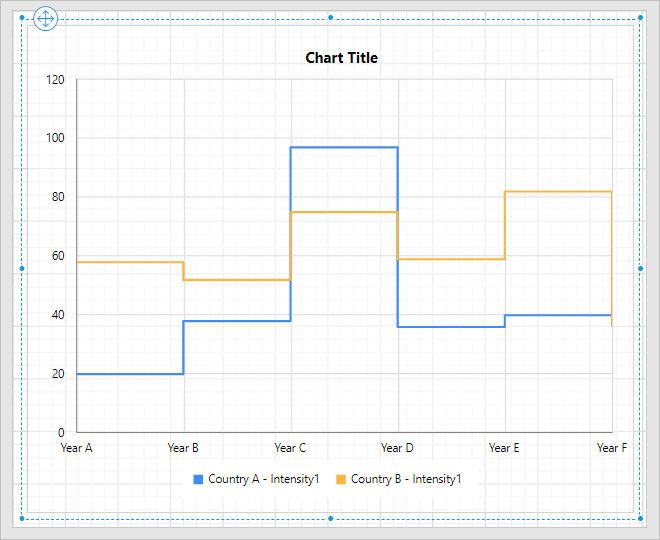Screen dimensions: 660x540
Task: Click the bottom-center resize handle of the chart
Action: point(330,519)
